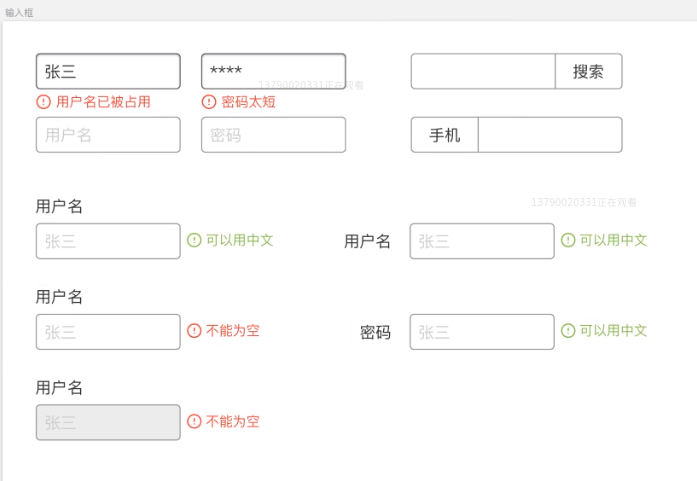Click the 手机 addon label
Screen dimensions: 697x481
tap(445, 135)
